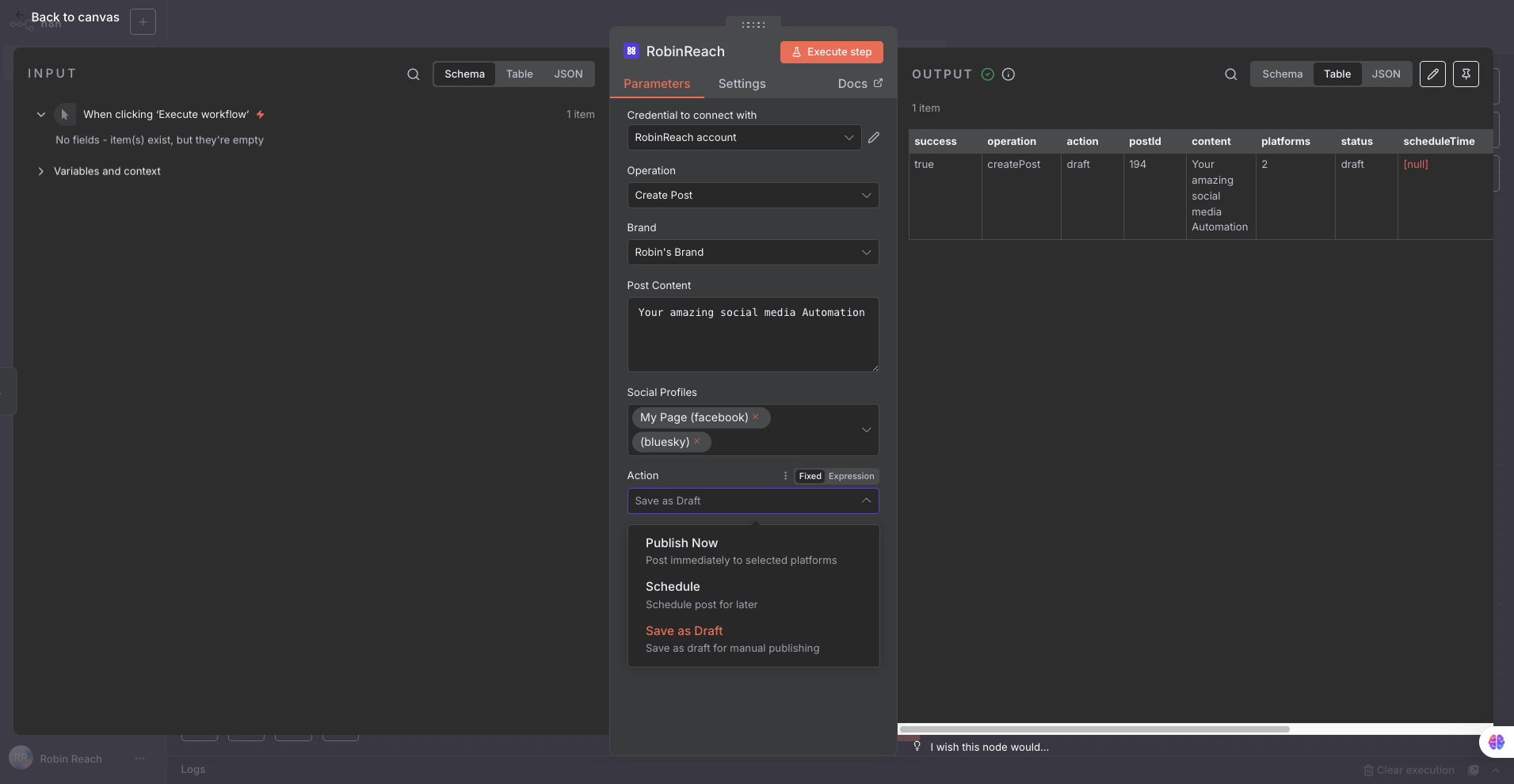Open the Brand dropdown
The image size is (1514, 784).
(x=753, y=253)
